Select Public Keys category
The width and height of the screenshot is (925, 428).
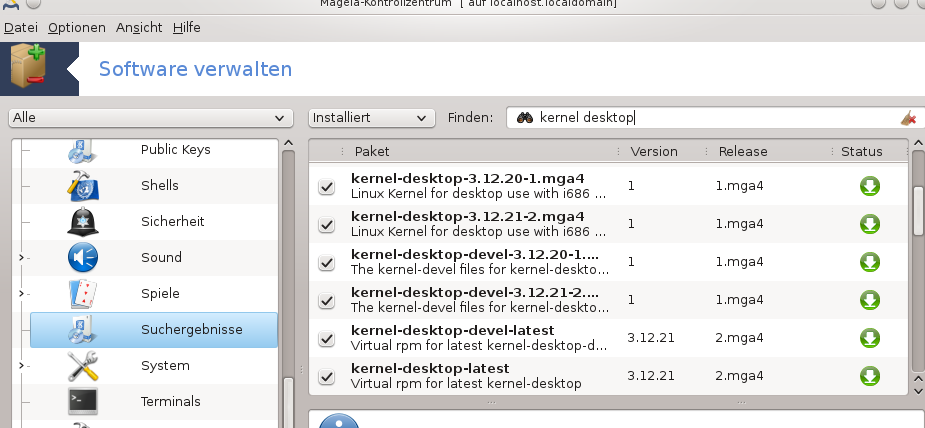(176, 150)
